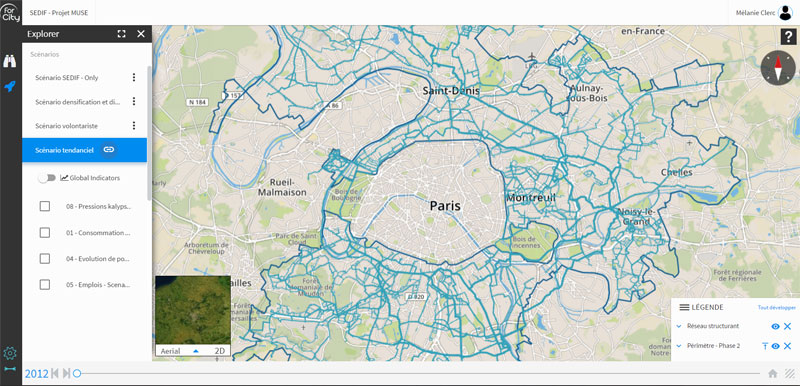The width and height of the screenshot is (800, 386).
Task: Expand Explorer panel to fullscreen
Action: [x=121, y=34]
